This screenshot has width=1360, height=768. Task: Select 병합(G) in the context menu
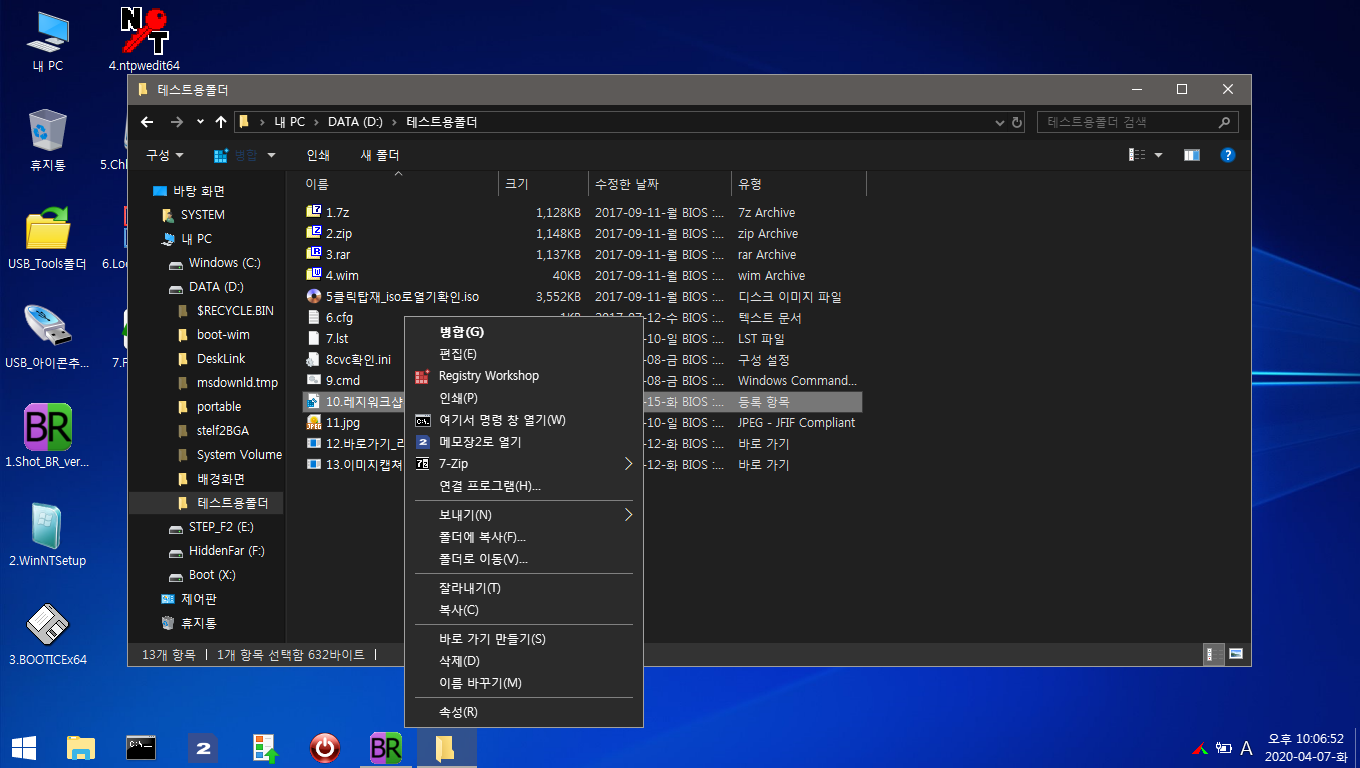coord(523,332)
